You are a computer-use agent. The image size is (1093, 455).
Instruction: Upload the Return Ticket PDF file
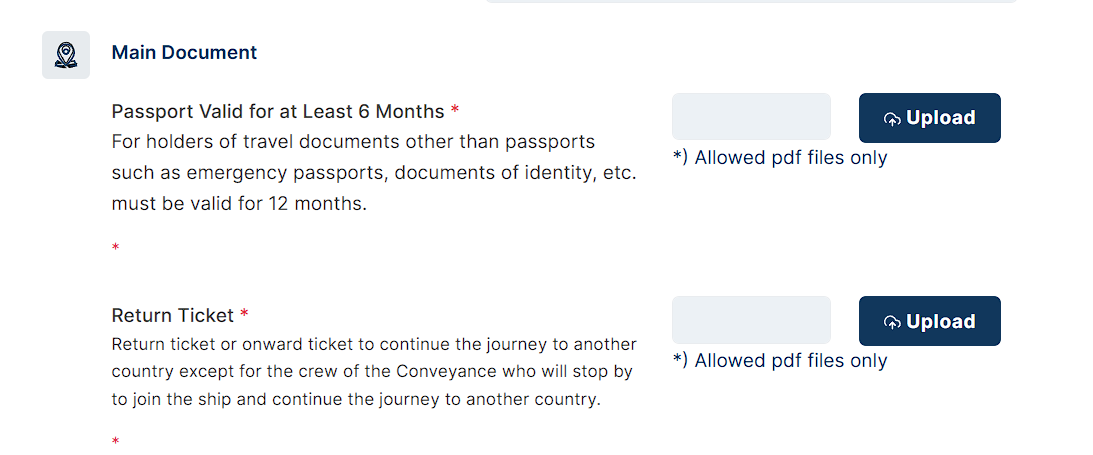[929, 321]
